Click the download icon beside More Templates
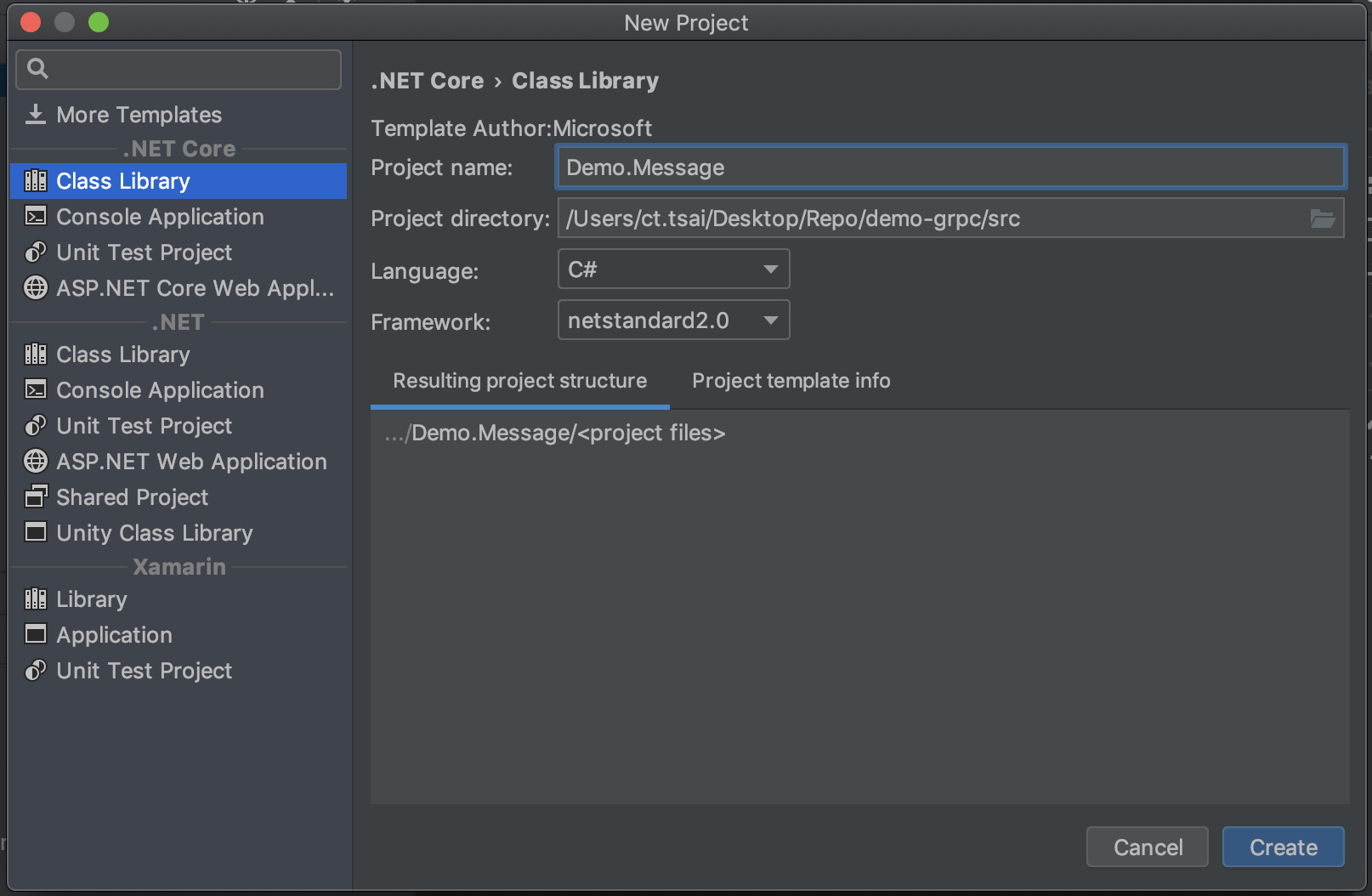This screenshot has width=1372, height=896. point(35,115)
